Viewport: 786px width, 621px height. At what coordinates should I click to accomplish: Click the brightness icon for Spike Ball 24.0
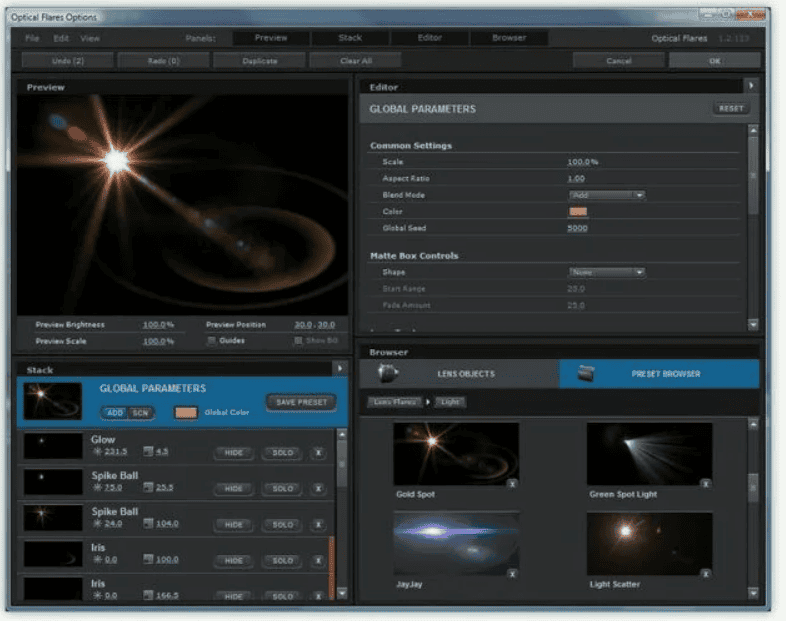coord(97,523)
